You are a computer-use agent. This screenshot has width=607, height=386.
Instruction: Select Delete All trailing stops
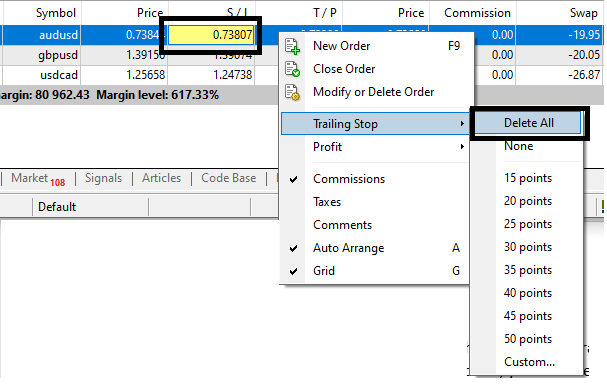528,123
